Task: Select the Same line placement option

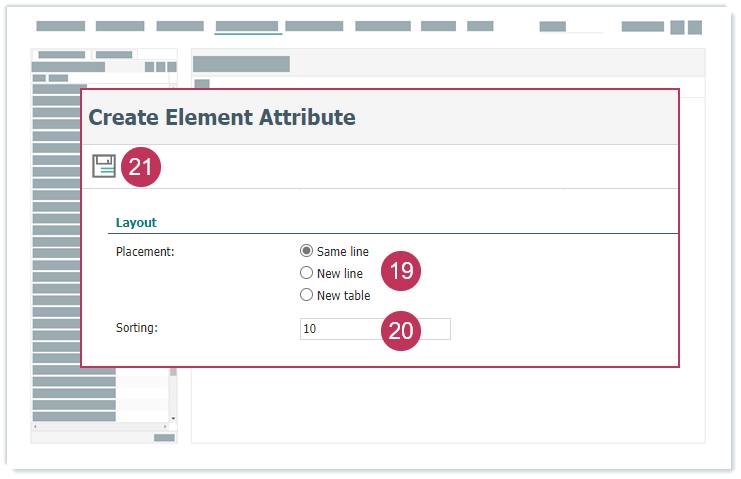Action: coord(307,251)
